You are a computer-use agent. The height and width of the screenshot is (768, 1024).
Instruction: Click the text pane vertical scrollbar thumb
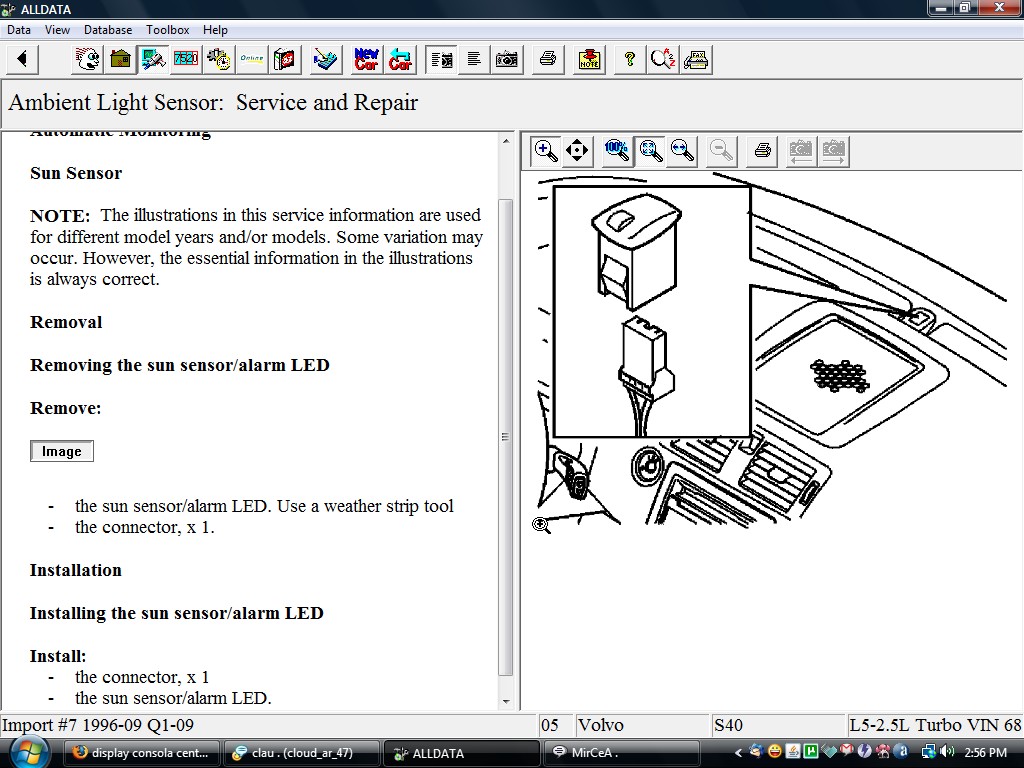tap(506, 438)
